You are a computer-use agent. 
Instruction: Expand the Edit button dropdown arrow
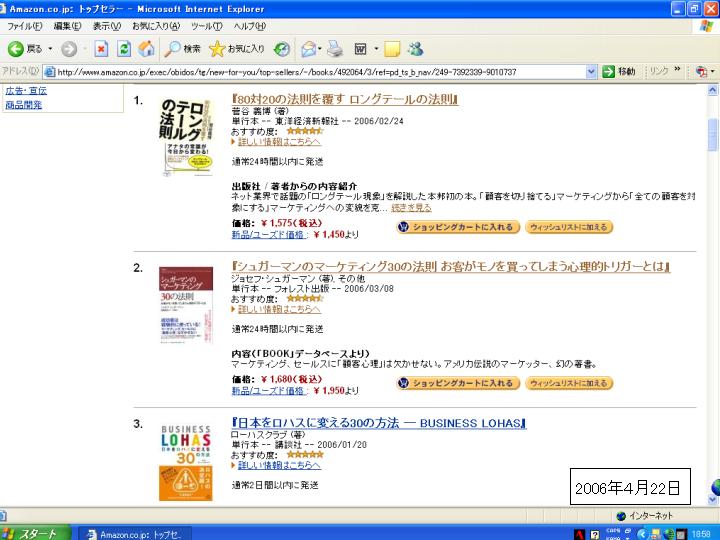tap(376, 49)
